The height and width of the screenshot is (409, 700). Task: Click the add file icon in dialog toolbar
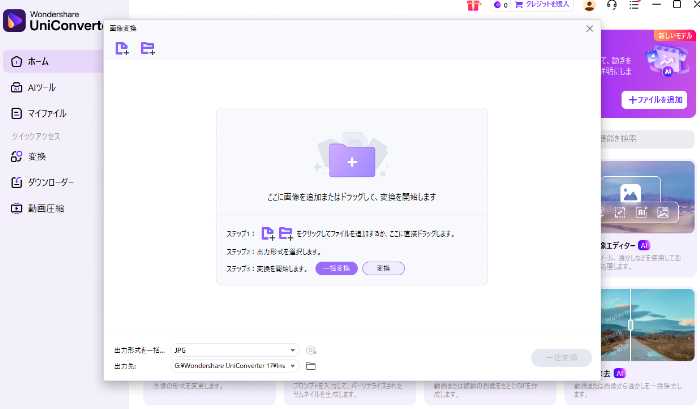[x=122, y=48]
